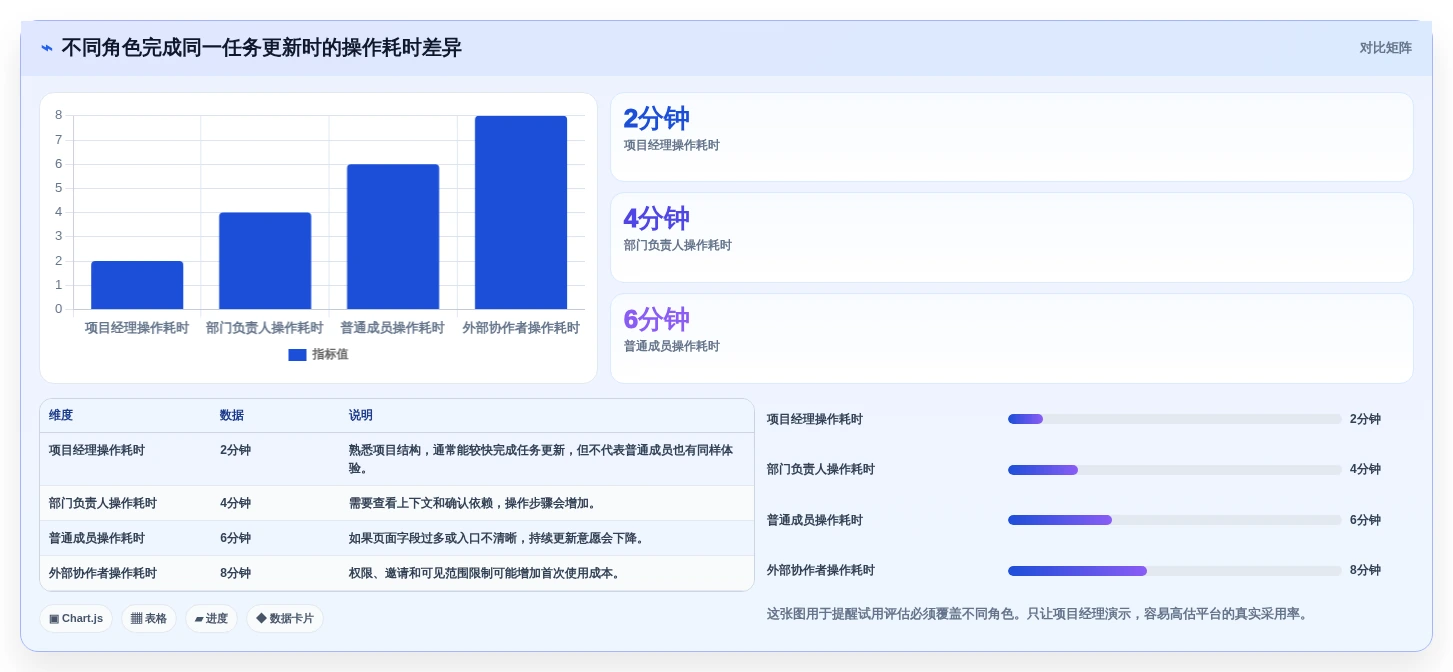1453x672 pixels.
Task: Click the 普通成员操作耗时 progress bar
Action: [x=1175, y=520]
